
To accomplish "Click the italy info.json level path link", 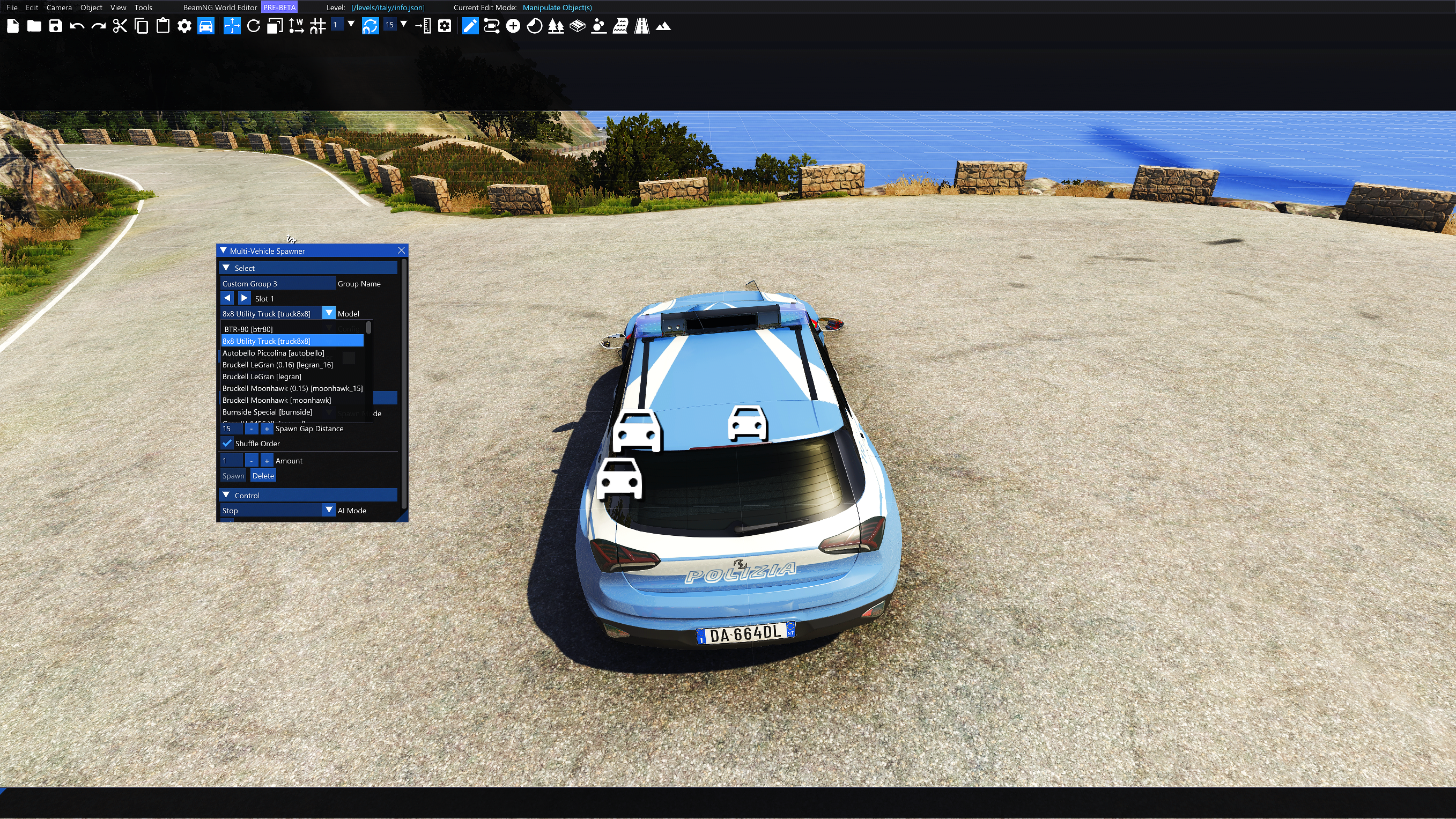I will pyautogui.click(x=388, y=8).
